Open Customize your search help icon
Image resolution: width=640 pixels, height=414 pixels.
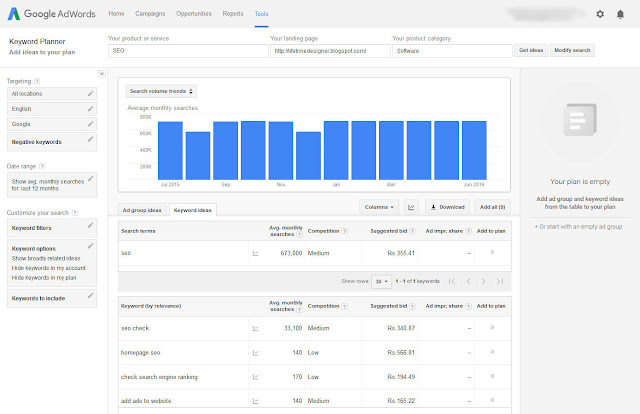point(75,213)
